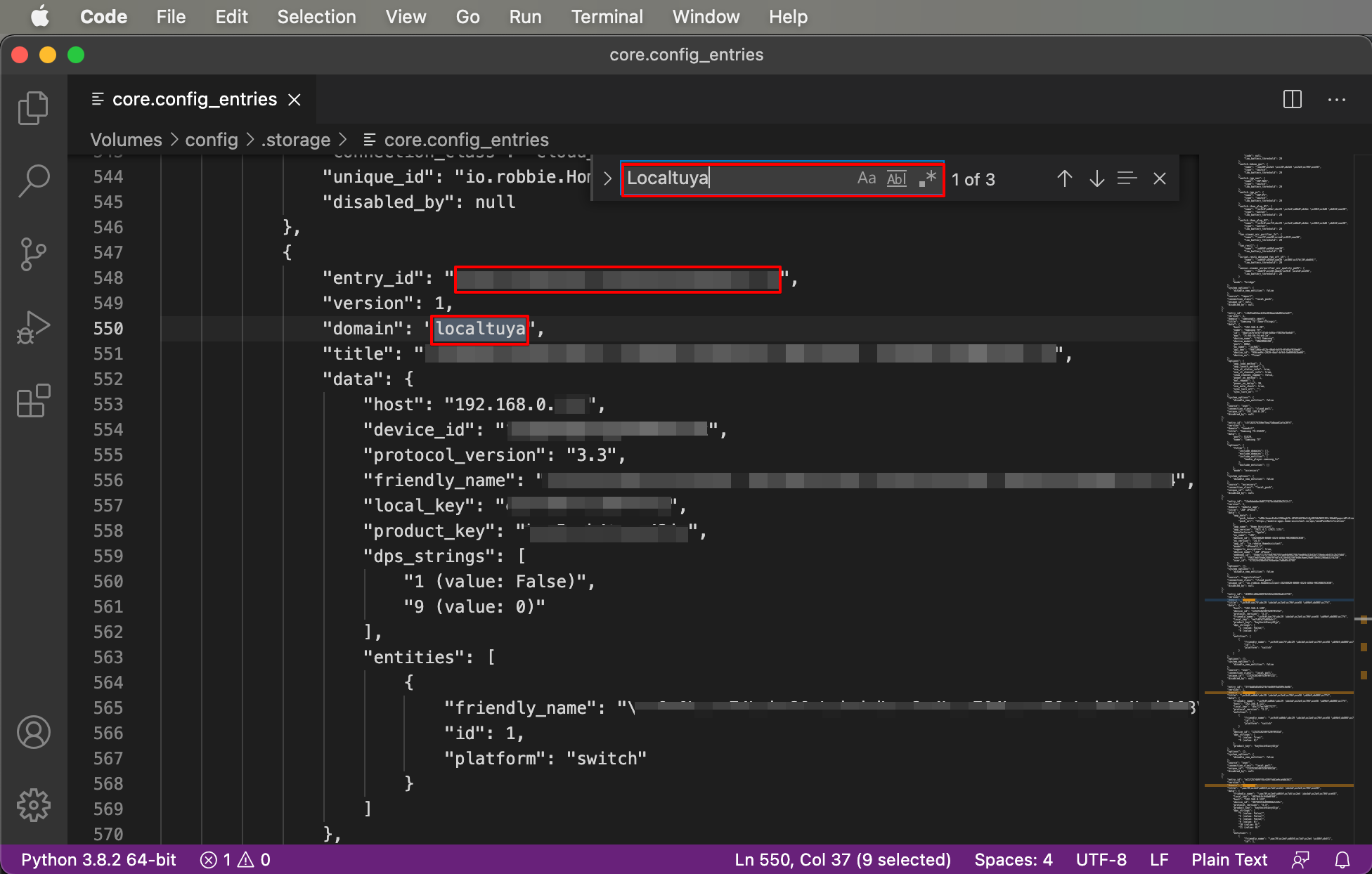Screen dimensions: 1372x874
Task: Toggle Use Regular Expression in find widget
Action: pyautogui.click(x=928, y=178)
